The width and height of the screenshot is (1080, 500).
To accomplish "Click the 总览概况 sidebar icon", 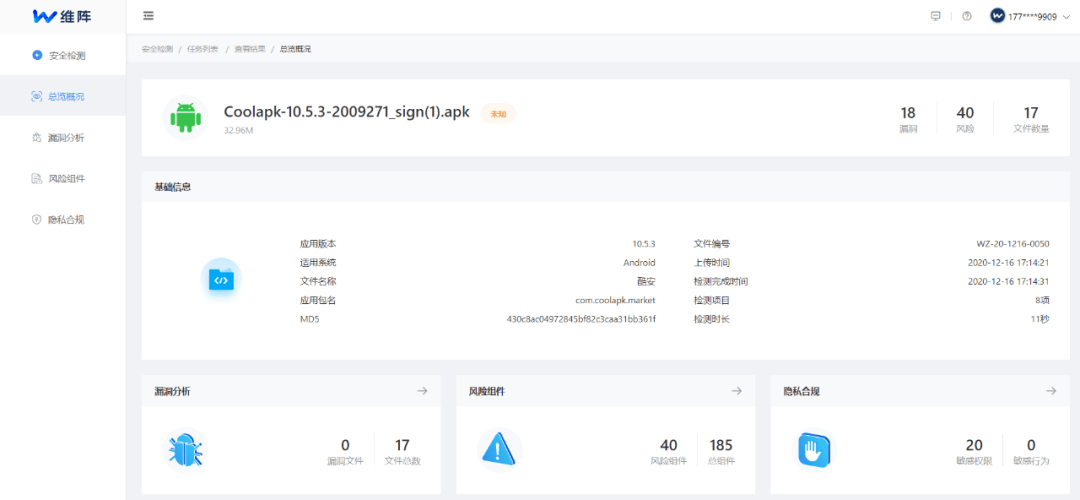I will pyautogui.click(x=37, y=96).
